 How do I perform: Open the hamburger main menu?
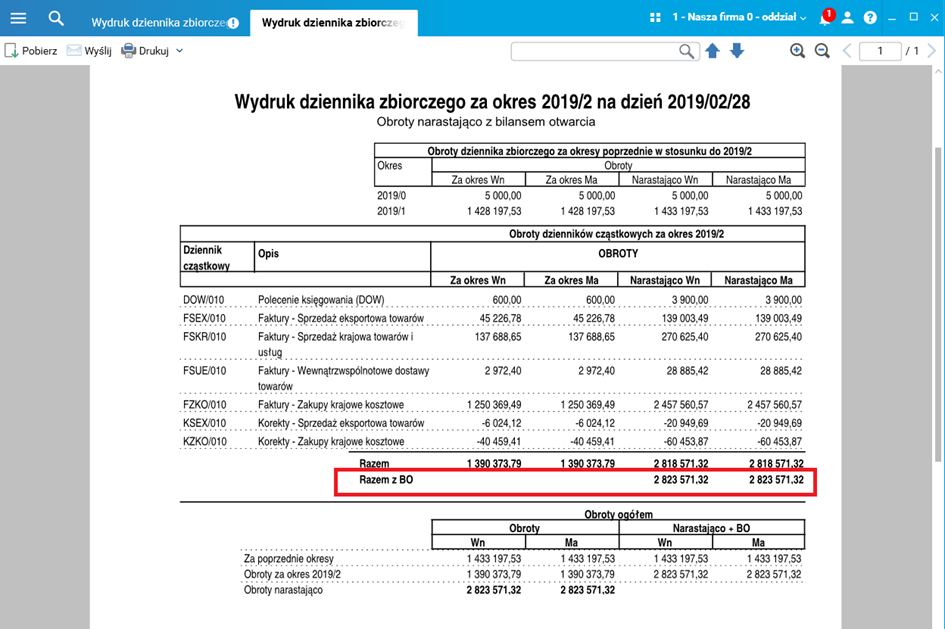(x=19, y=18)
